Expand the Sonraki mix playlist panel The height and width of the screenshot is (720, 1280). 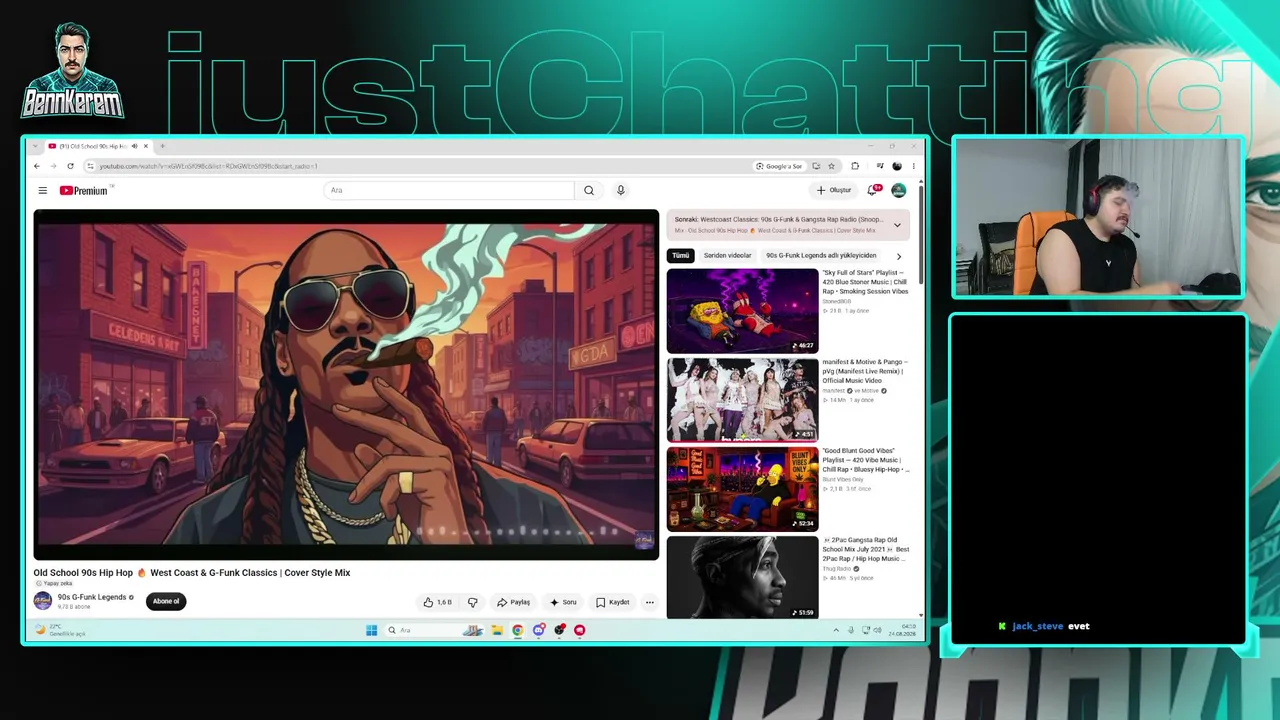point(897,225)
